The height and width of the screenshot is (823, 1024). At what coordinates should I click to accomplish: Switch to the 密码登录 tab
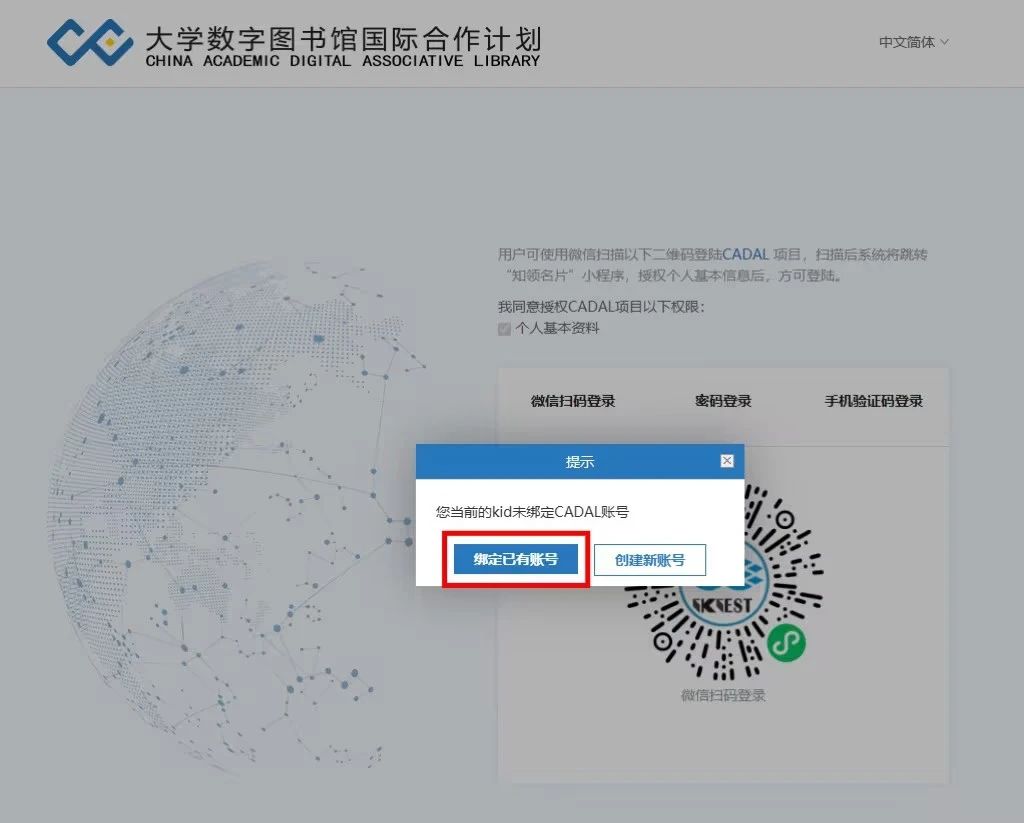coord(723,401)
